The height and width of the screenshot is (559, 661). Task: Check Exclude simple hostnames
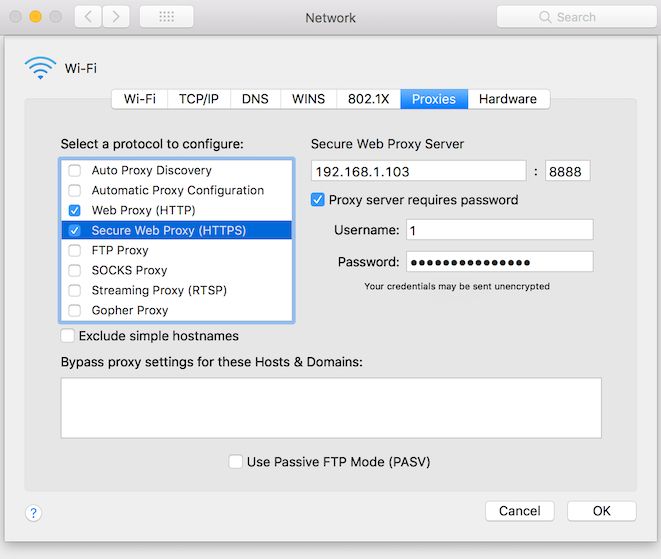67,336
